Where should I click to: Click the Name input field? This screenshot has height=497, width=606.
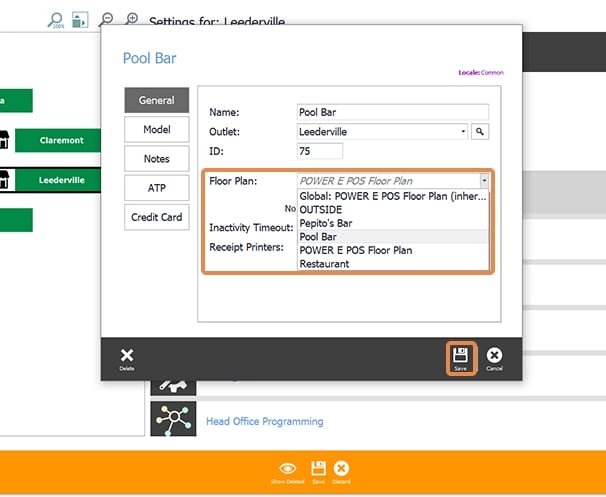(393, 112)
